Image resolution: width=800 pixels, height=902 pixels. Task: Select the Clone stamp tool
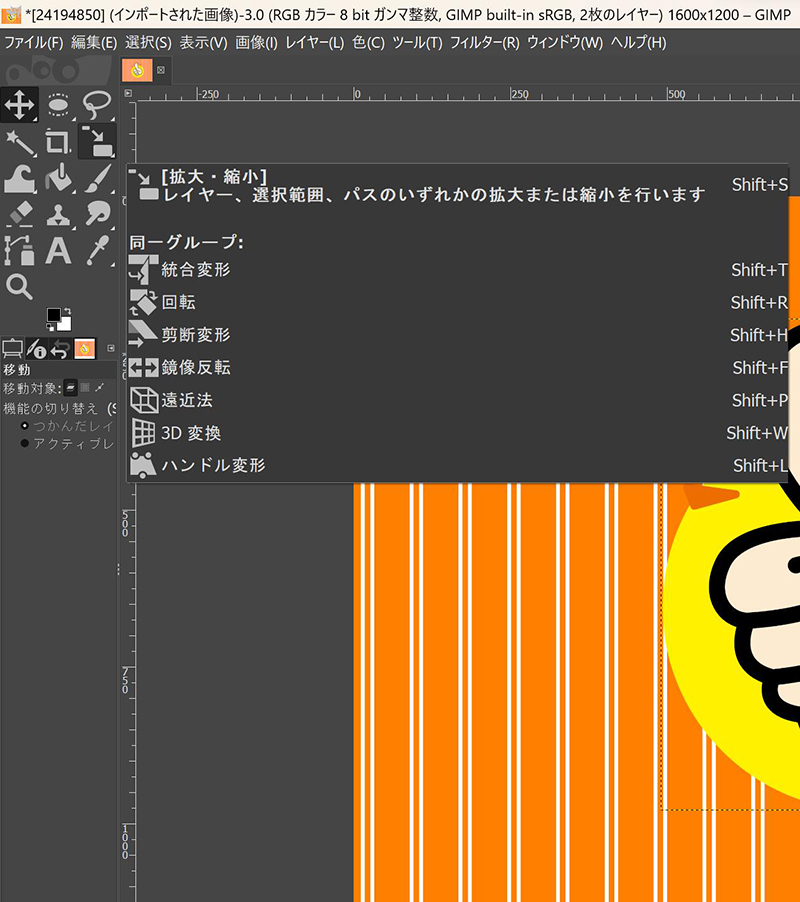[58, 215]
